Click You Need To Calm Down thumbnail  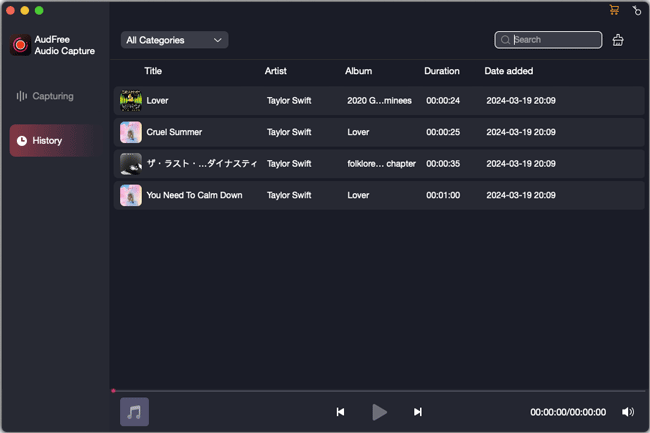pos(131,195)
